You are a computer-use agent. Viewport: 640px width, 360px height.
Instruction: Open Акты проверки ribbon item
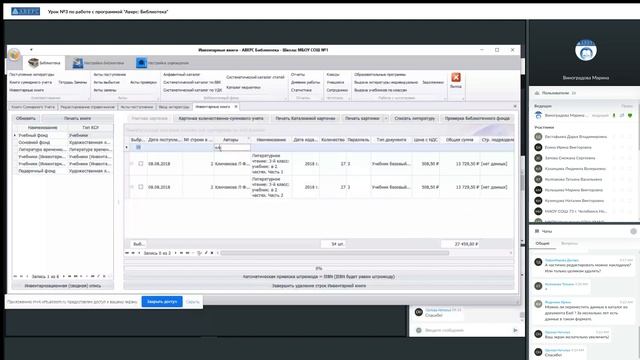point(143,82)
